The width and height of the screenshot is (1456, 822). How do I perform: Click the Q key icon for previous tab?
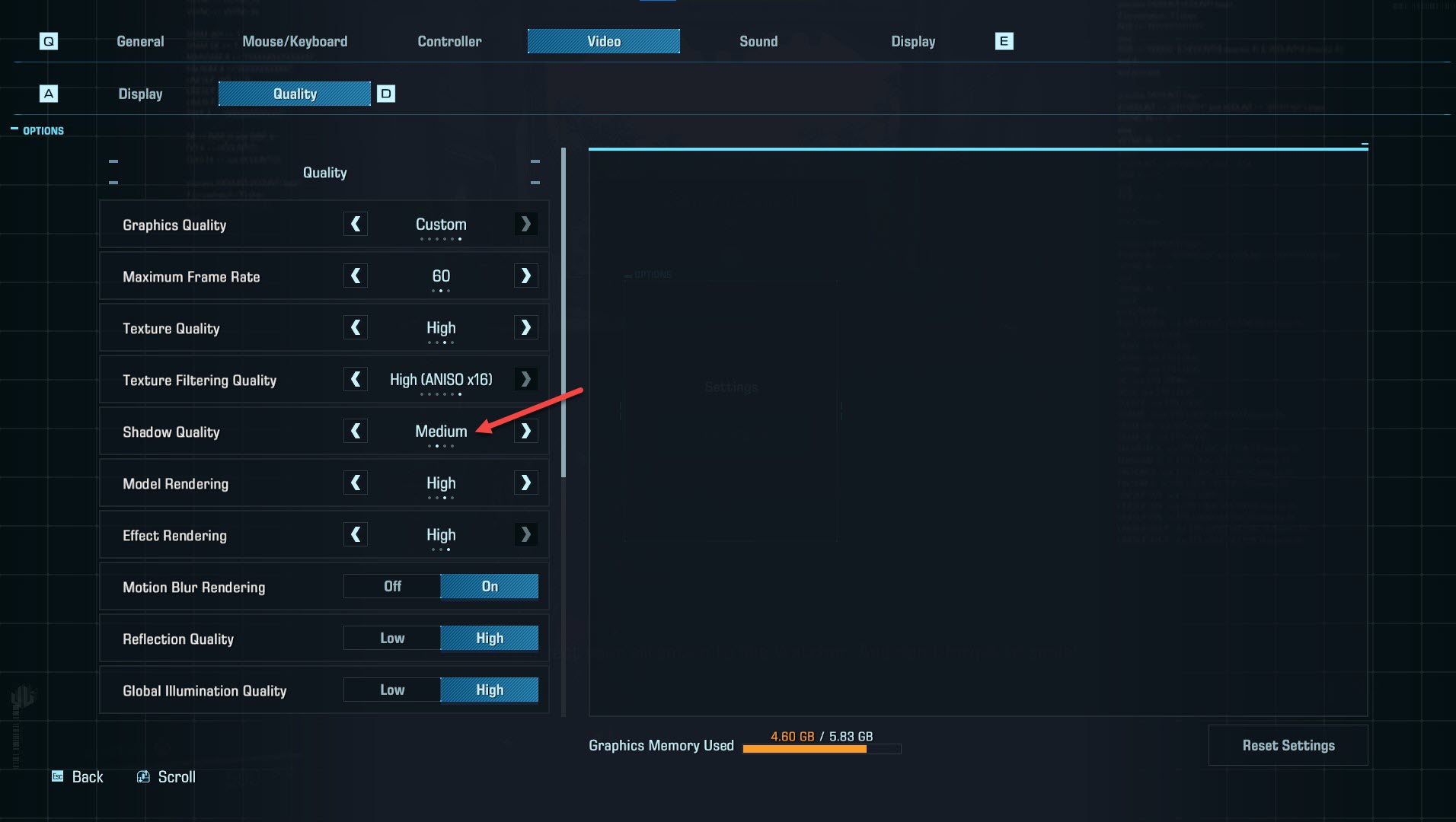click(x=49, y=41)
